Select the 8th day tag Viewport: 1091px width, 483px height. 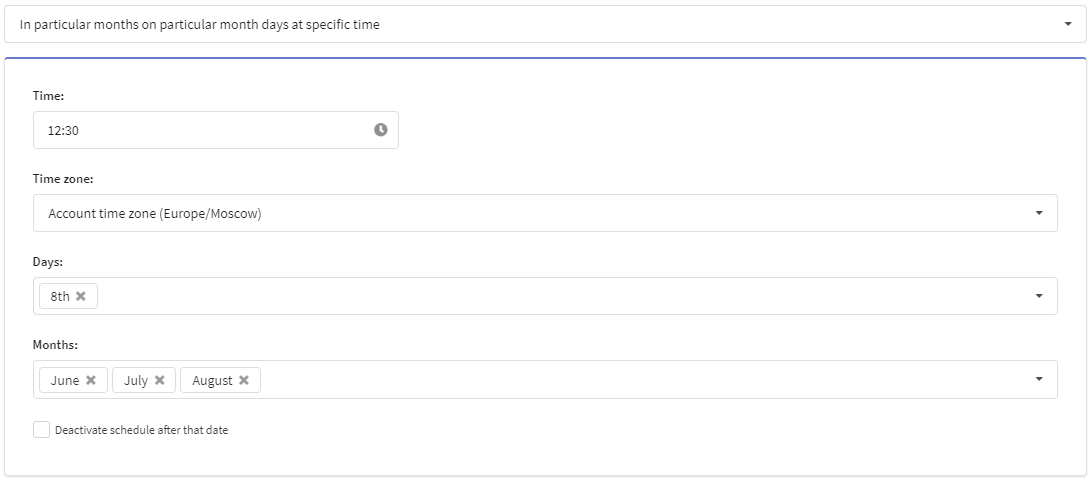[x=60, y=296]
